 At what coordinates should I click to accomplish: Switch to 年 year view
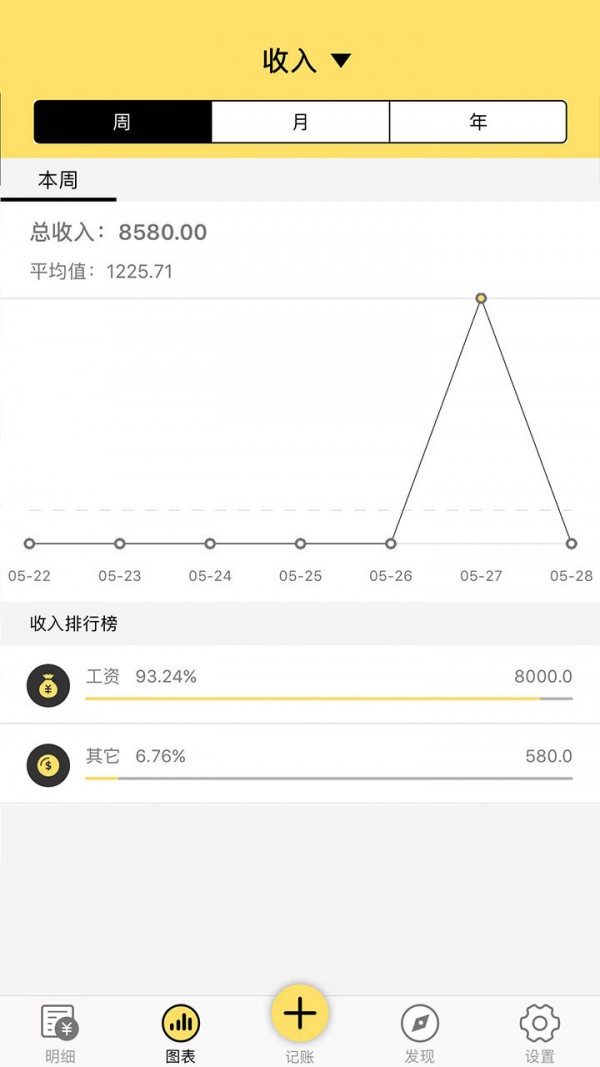click(478, 122)
